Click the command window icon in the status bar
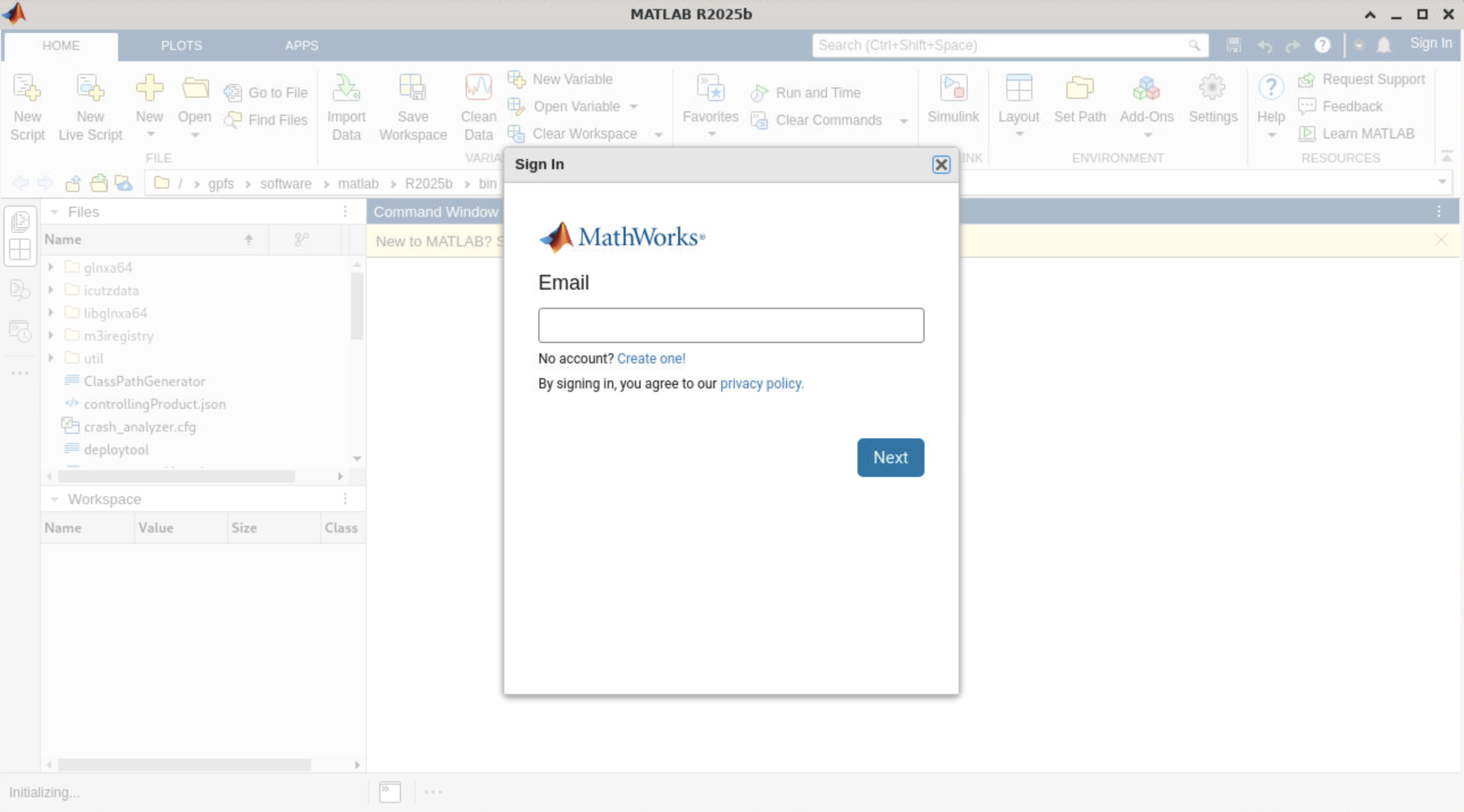This screenshot has height=812, width=1464. (390, 792)
